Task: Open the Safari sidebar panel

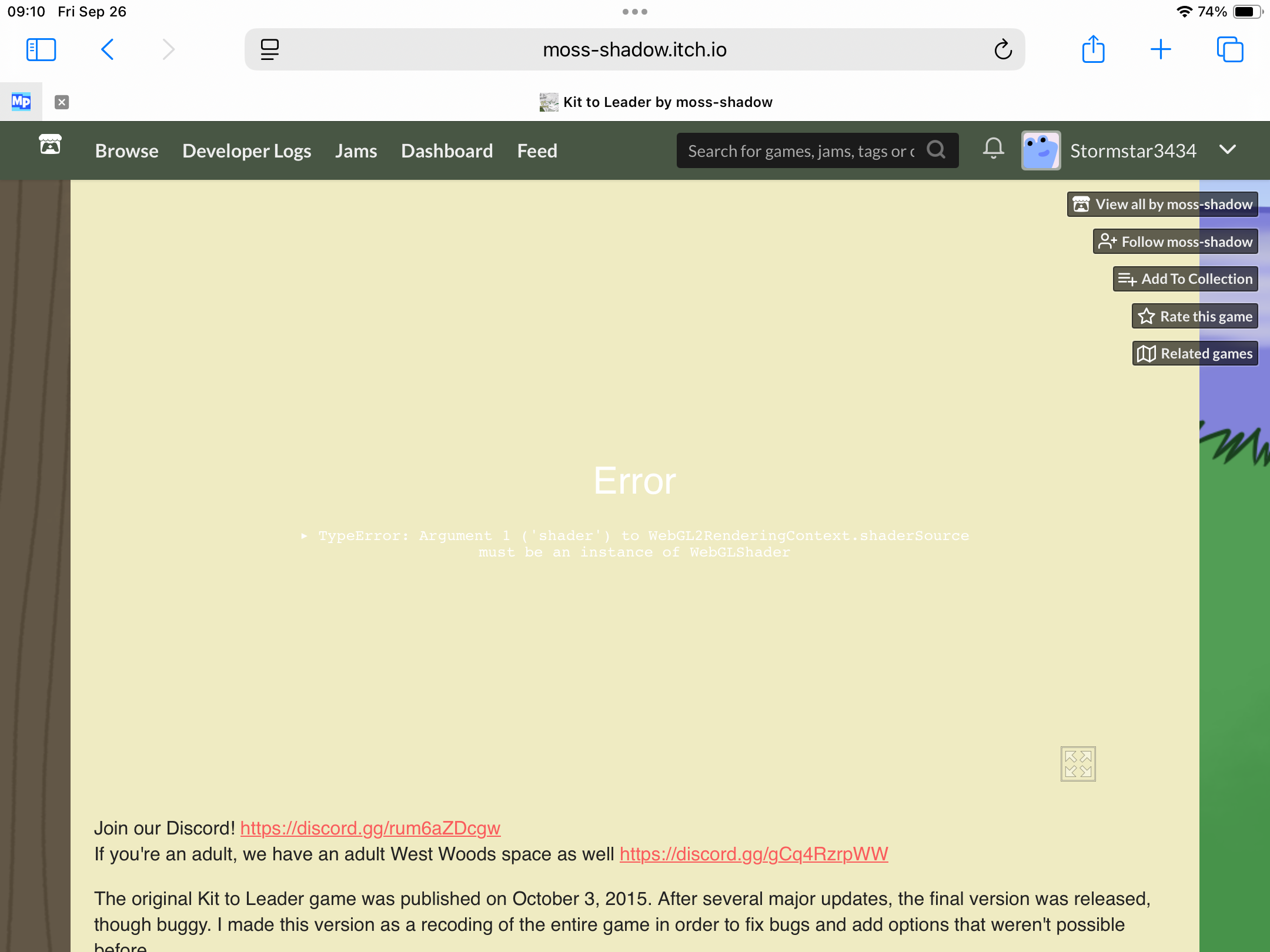Action: (x=41, y=49)
